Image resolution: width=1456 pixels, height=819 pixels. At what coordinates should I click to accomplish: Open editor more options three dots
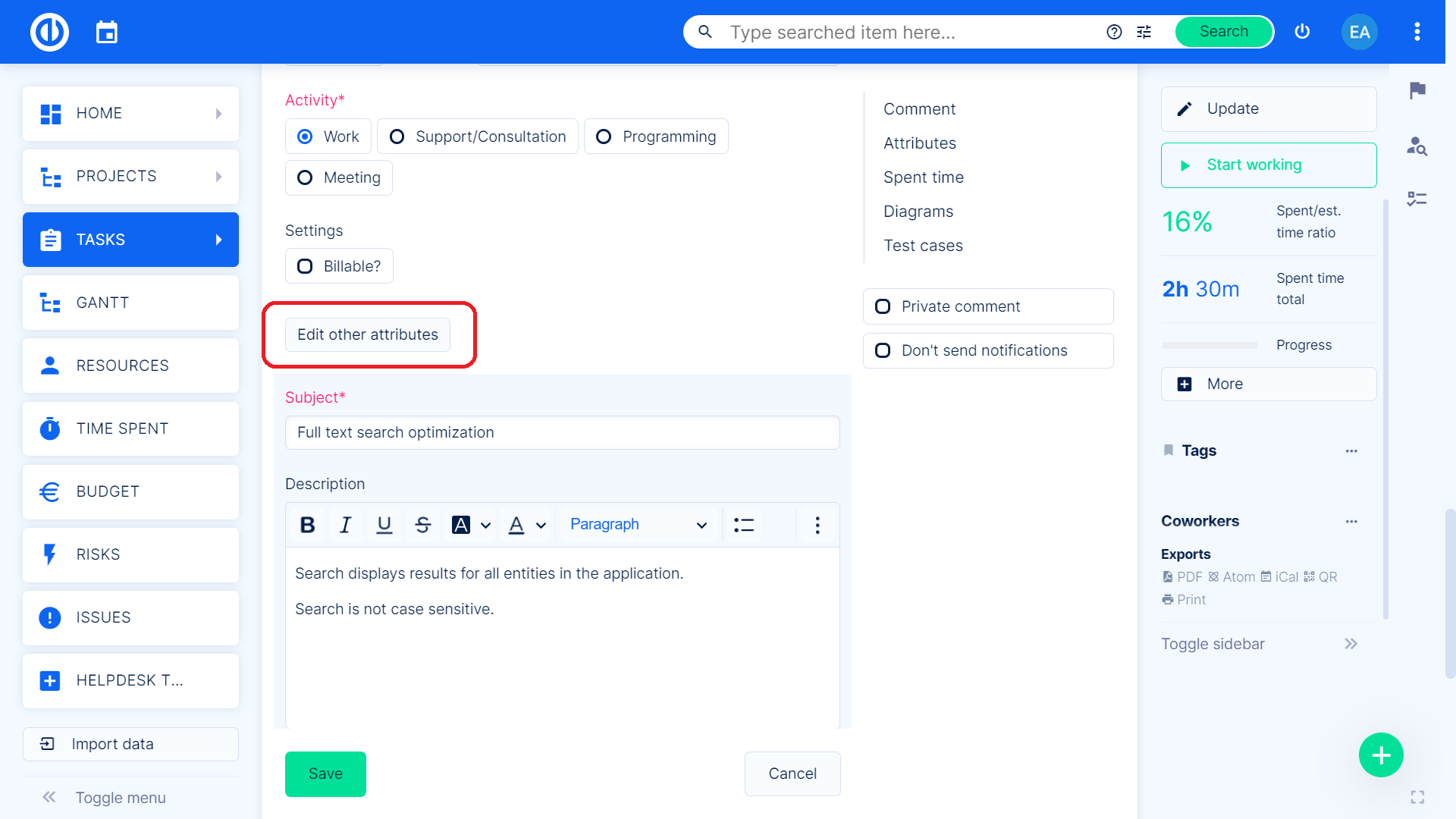point(817,525)
